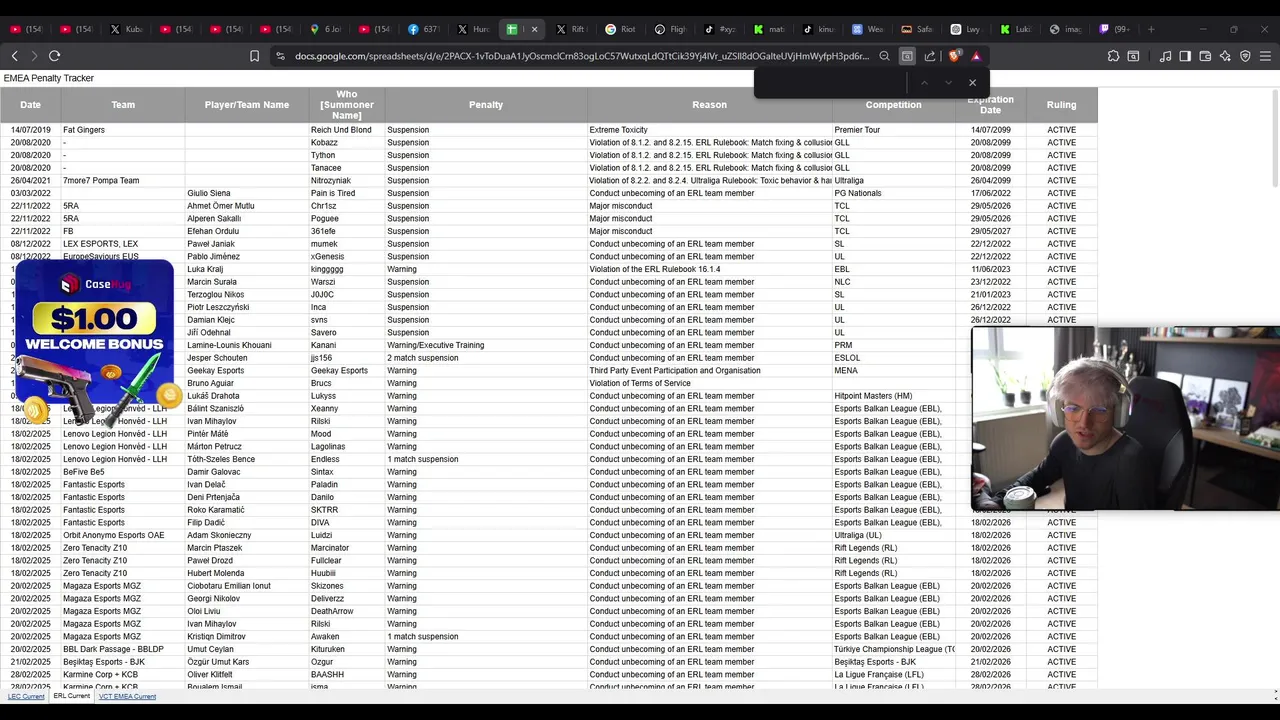This screenshot has height=720, width=1280.
Task: Click the 'Player/Team Name' column header
Action: pos(247,105)
